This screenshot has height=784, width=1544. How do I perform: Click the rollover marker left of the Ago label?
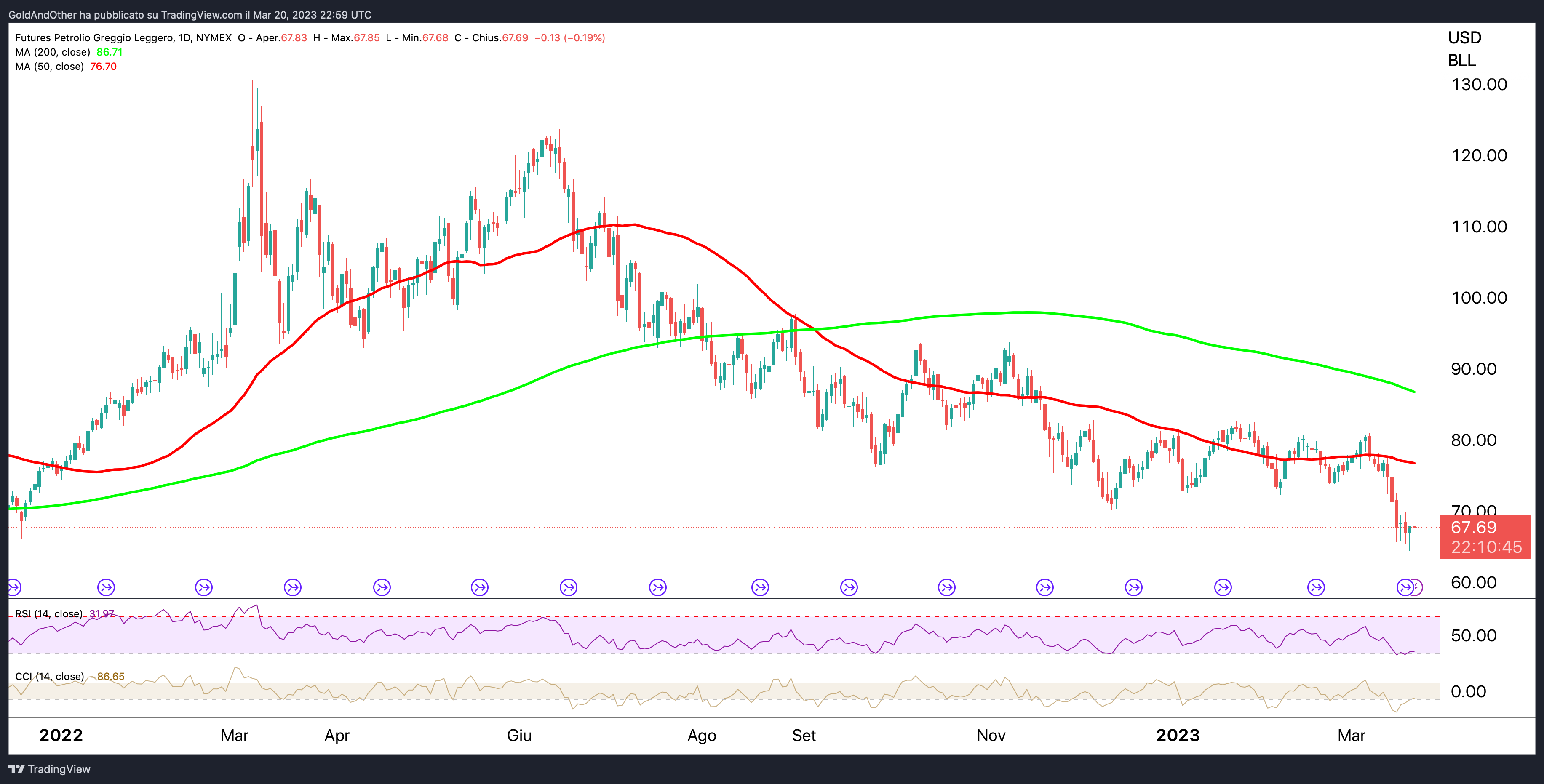(657, 587)
